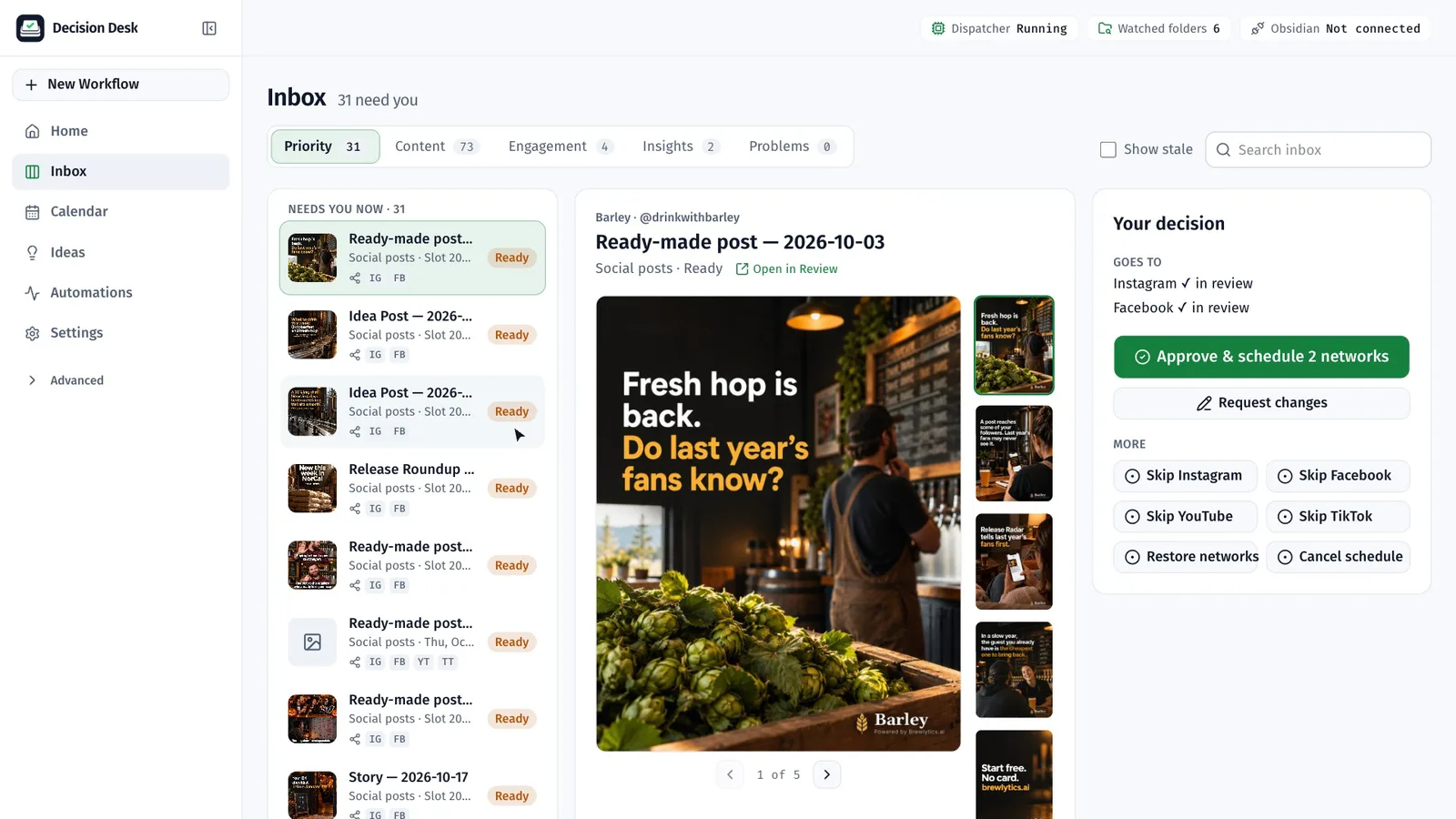Select the Priority tab

pyautogui.click(x=325, y=147)
